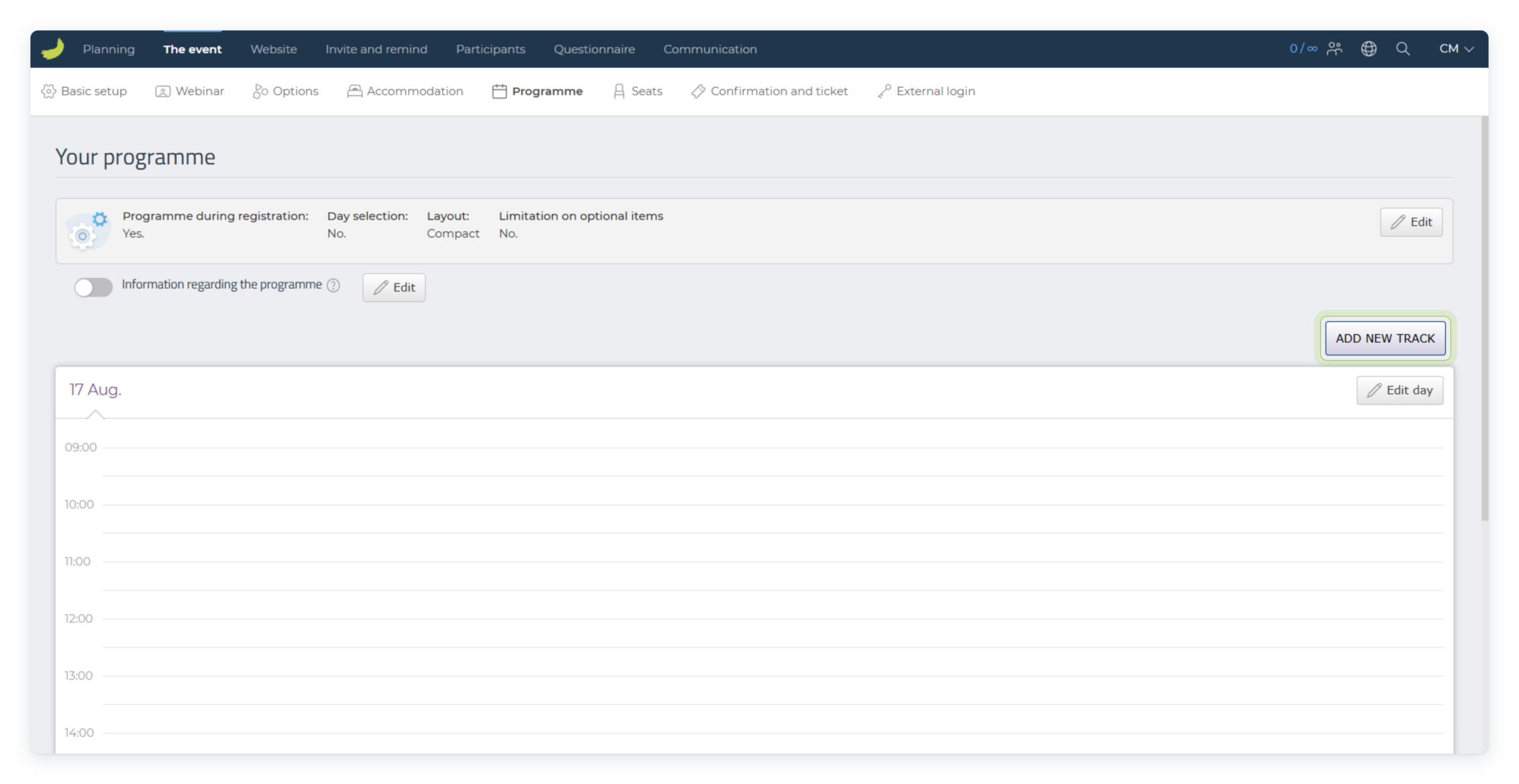Open the Accommodation tab
Image resolution: width=1519 pixels, height=784 pixels.
click(405, 91)
